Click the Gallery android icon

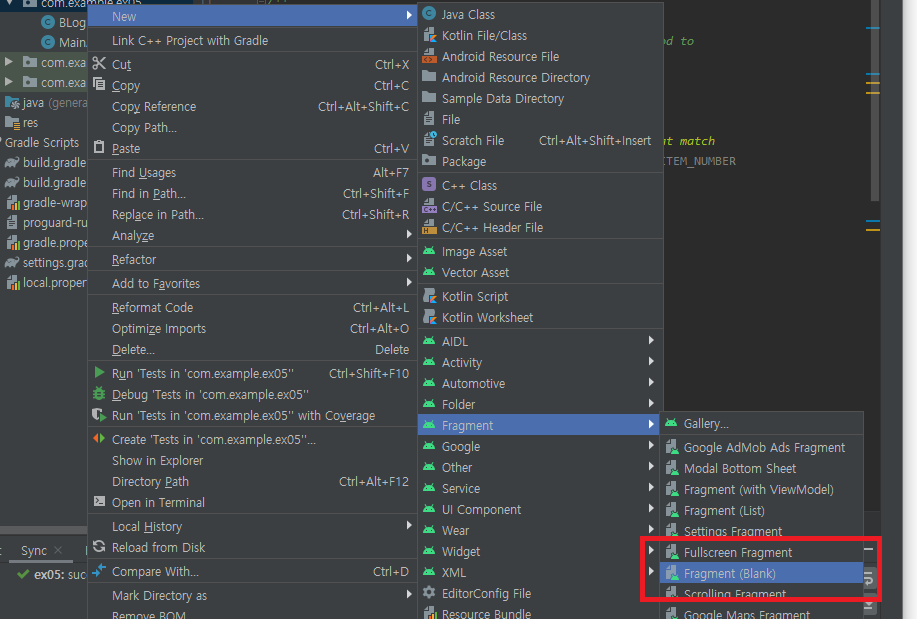(x=671, y=423)
